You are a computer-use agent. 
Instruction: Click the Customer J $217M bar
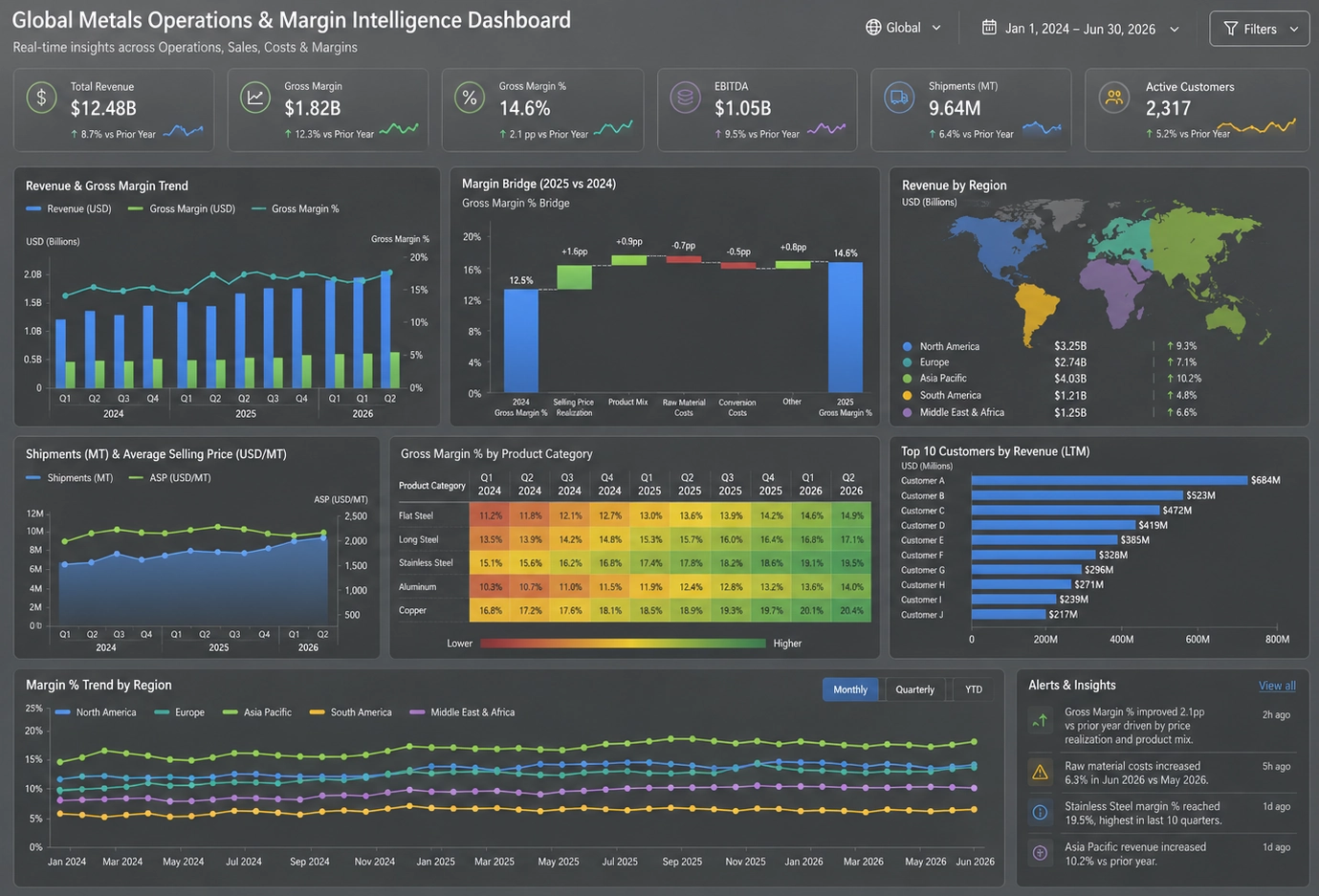pyautogui.click(x=1008, y=614)
